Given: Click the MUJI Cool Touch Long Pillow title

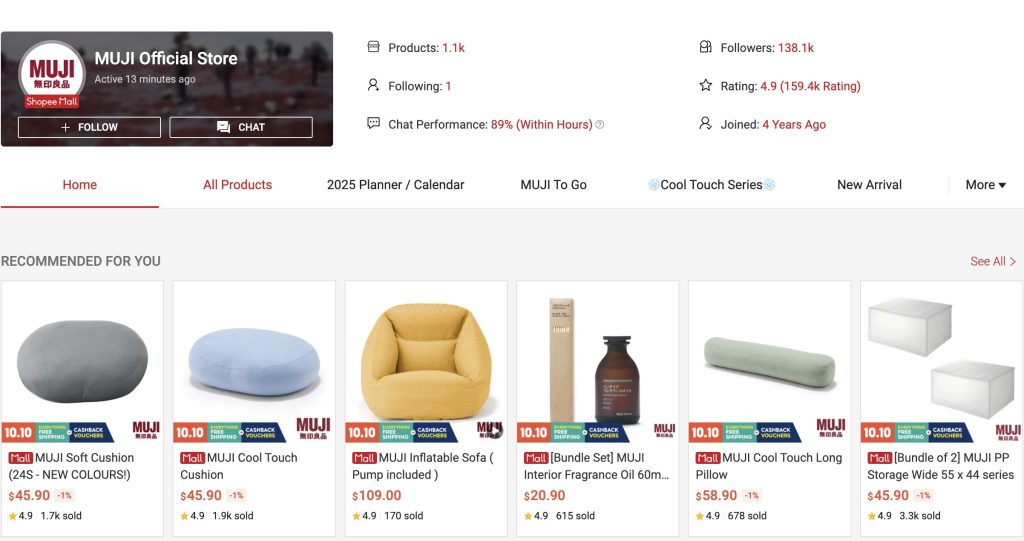Looking at the screenshot, I should pyautogui.click(x=768, y=466).
